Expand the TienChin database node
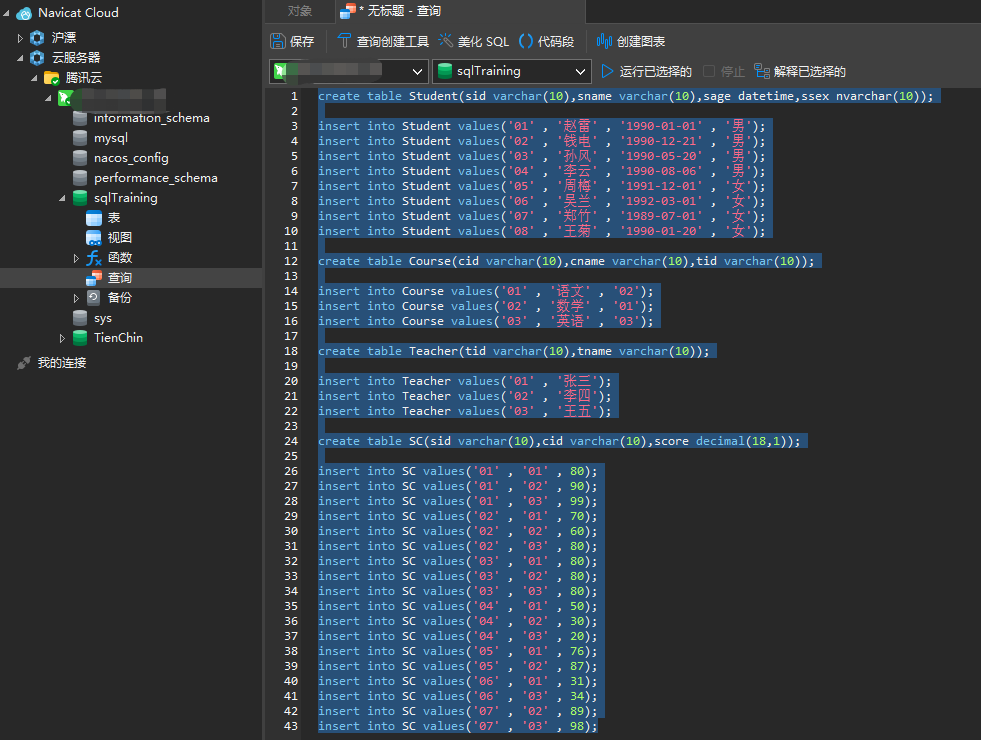This screenshot has height=740, width=981. (64, 338)
